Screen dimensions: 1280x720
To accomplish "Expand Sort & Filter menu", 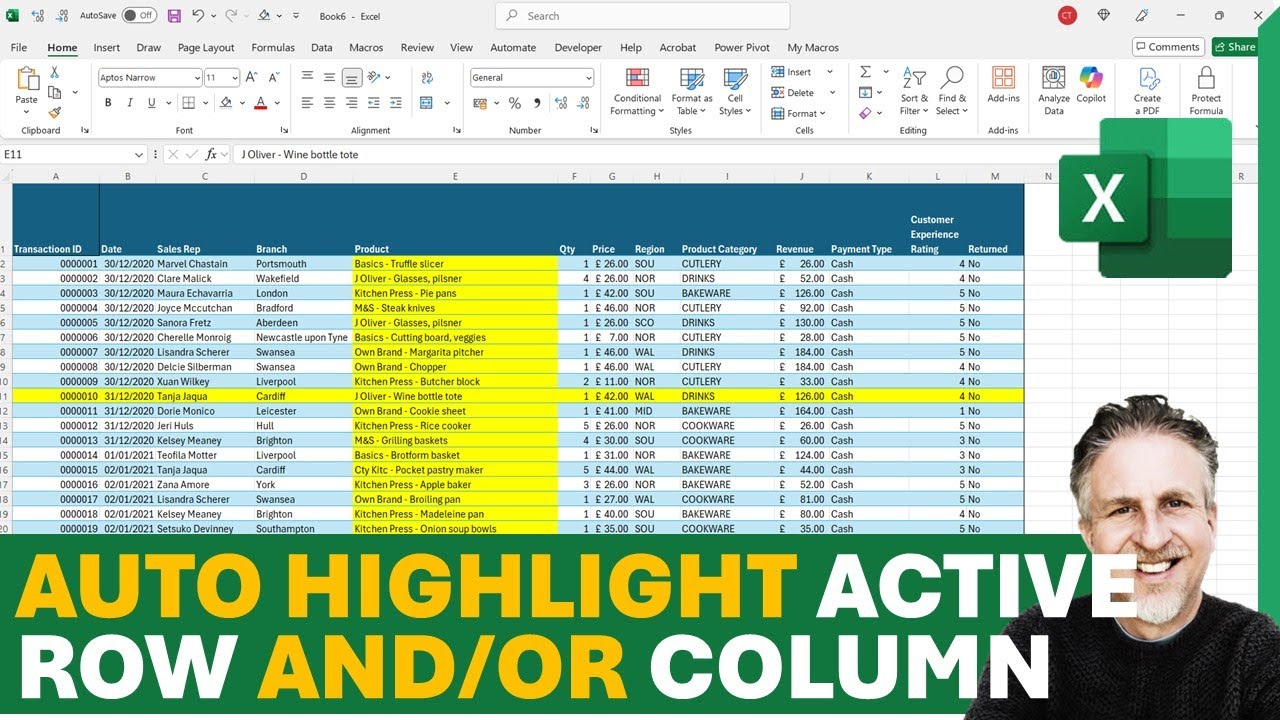I will [914, 90].
